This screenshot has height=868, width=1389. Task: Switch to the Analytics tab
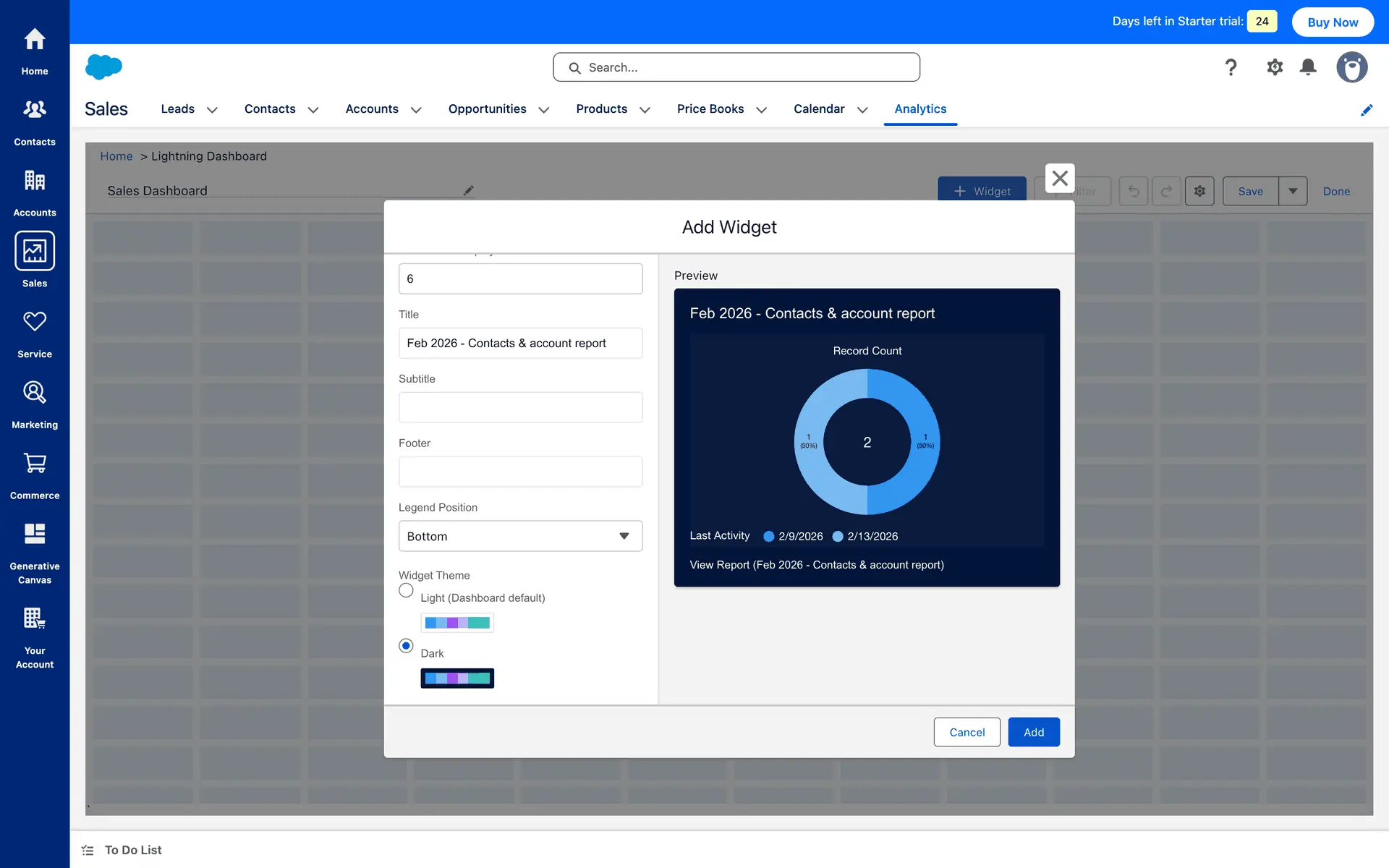(x=920, y=109)
